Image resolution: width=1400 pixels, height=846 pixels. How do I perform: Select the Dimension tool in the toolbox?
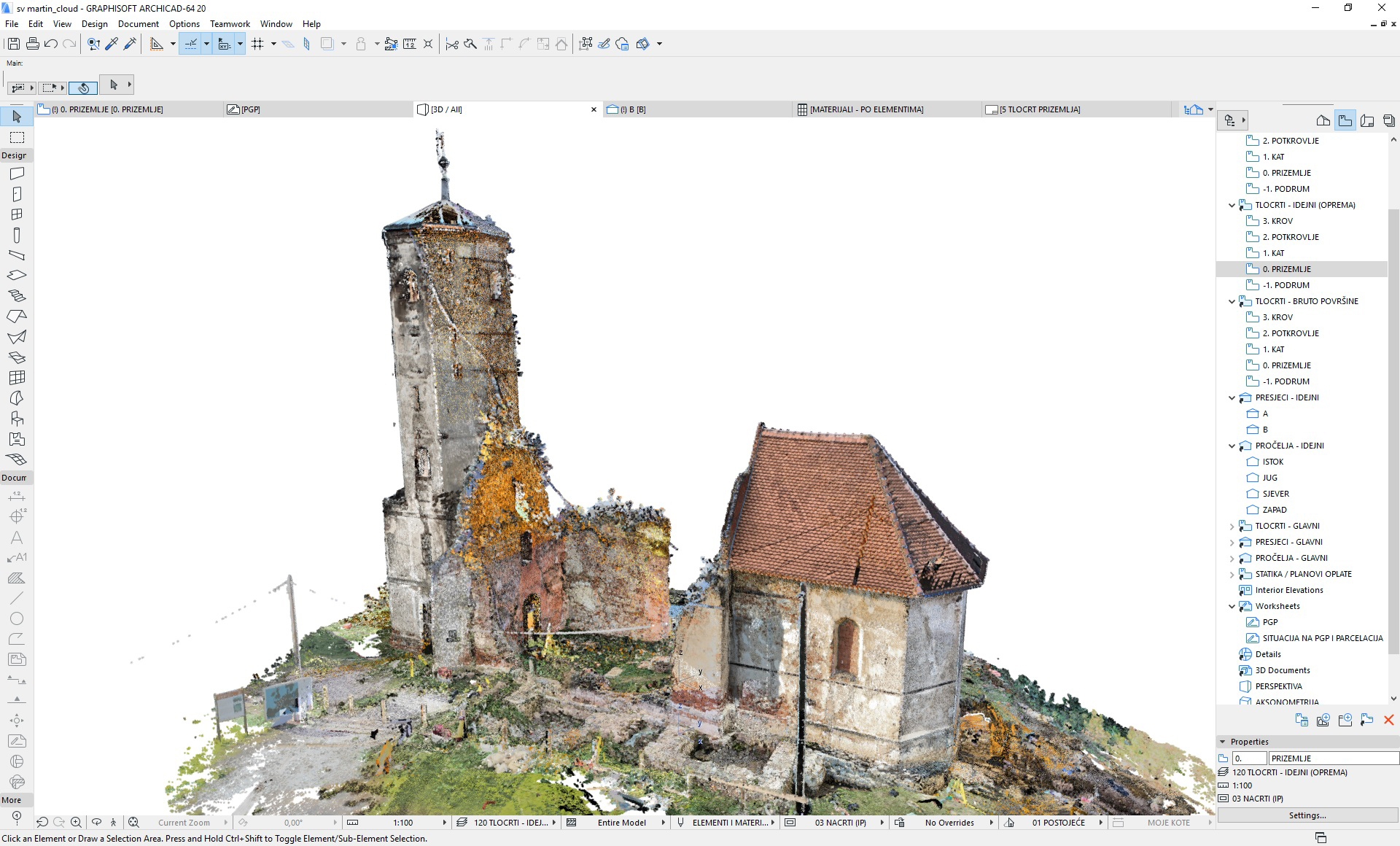click(x=17, y=496)
